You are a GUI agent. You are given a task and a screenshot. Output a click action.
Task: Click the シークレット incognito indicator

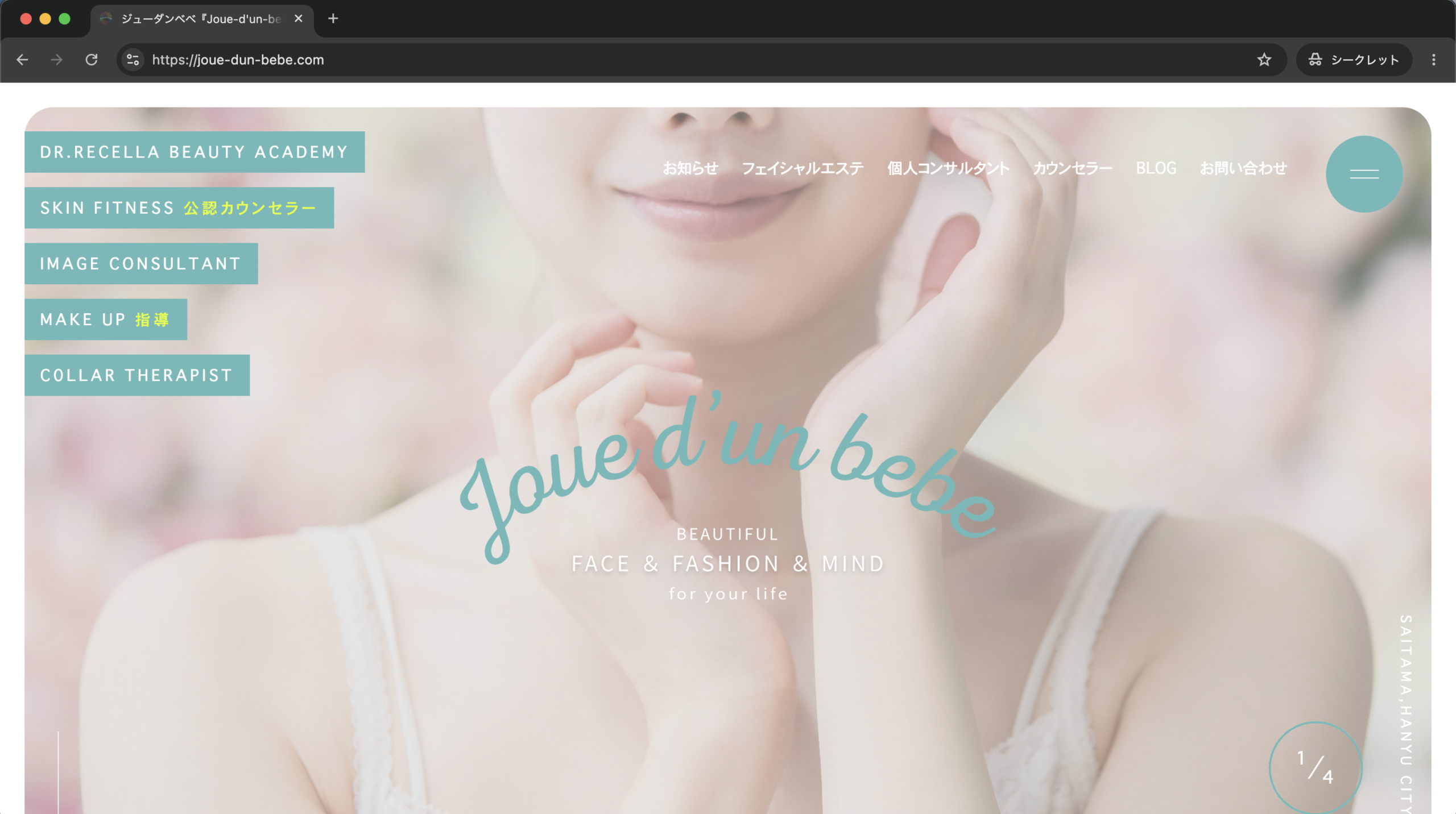[x=1354, y=60]
